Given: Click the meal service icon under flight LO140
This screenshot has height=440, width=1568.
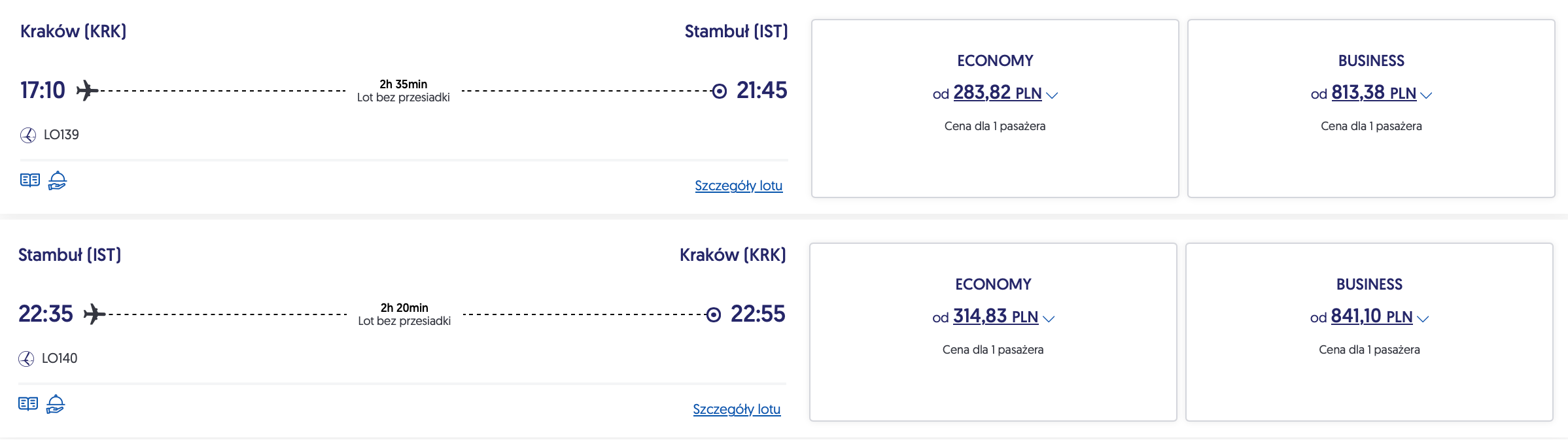Looking at the screenshot, I should click(x=56, y=404).
